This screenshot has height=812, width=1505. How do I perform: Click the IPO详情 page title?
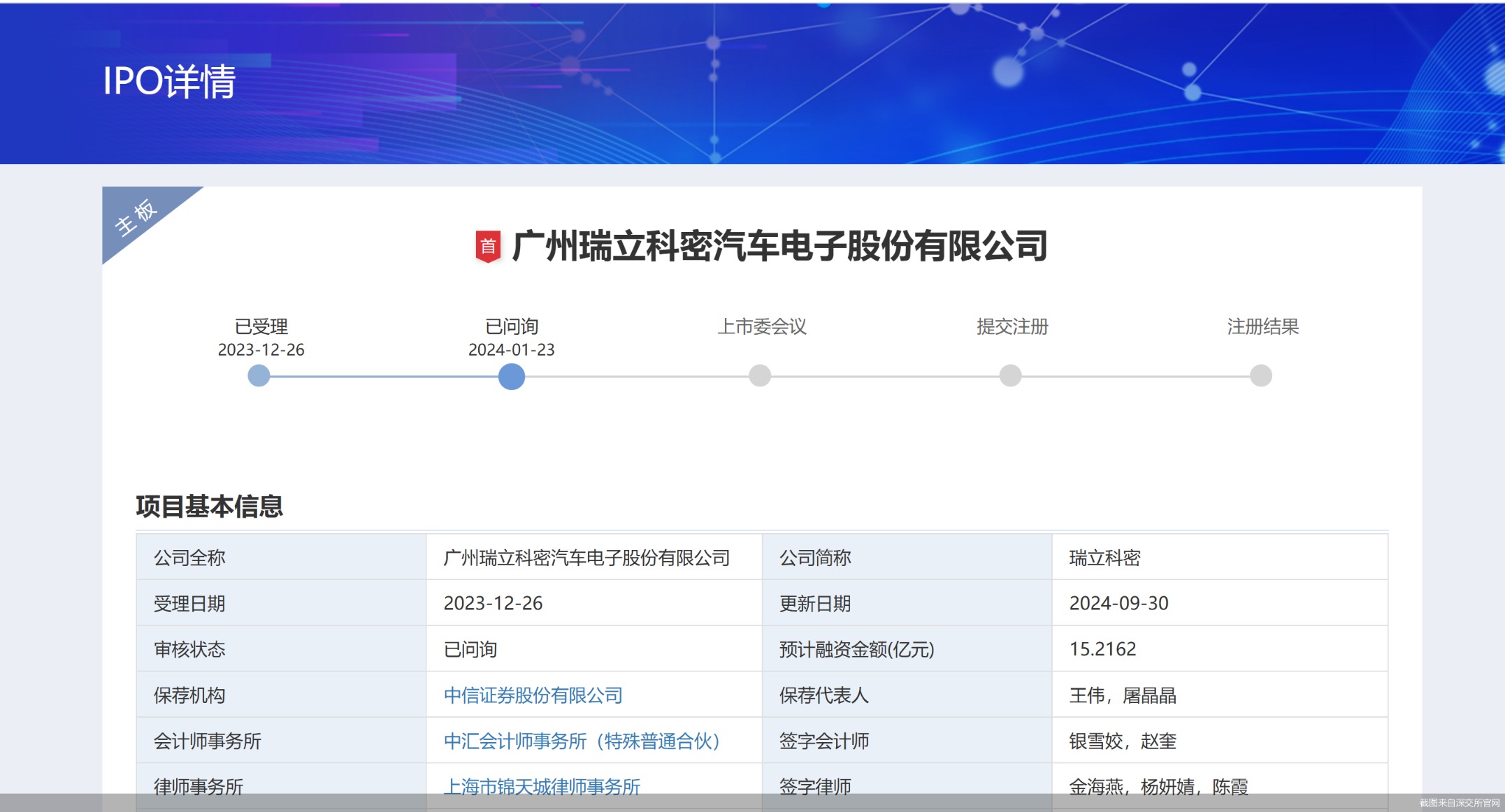(169, 81)
